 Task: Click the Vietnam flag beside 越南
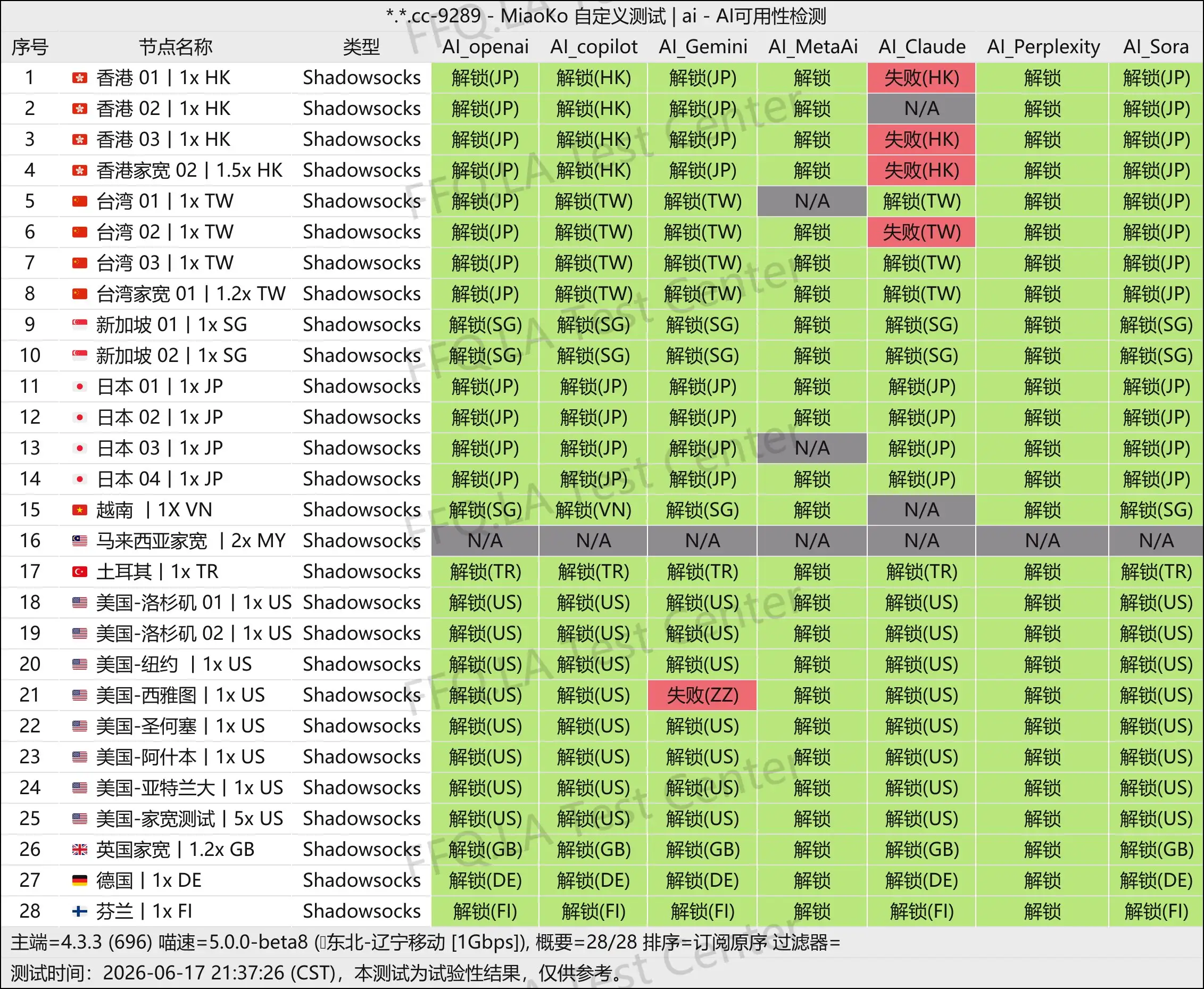coord(80,510)
